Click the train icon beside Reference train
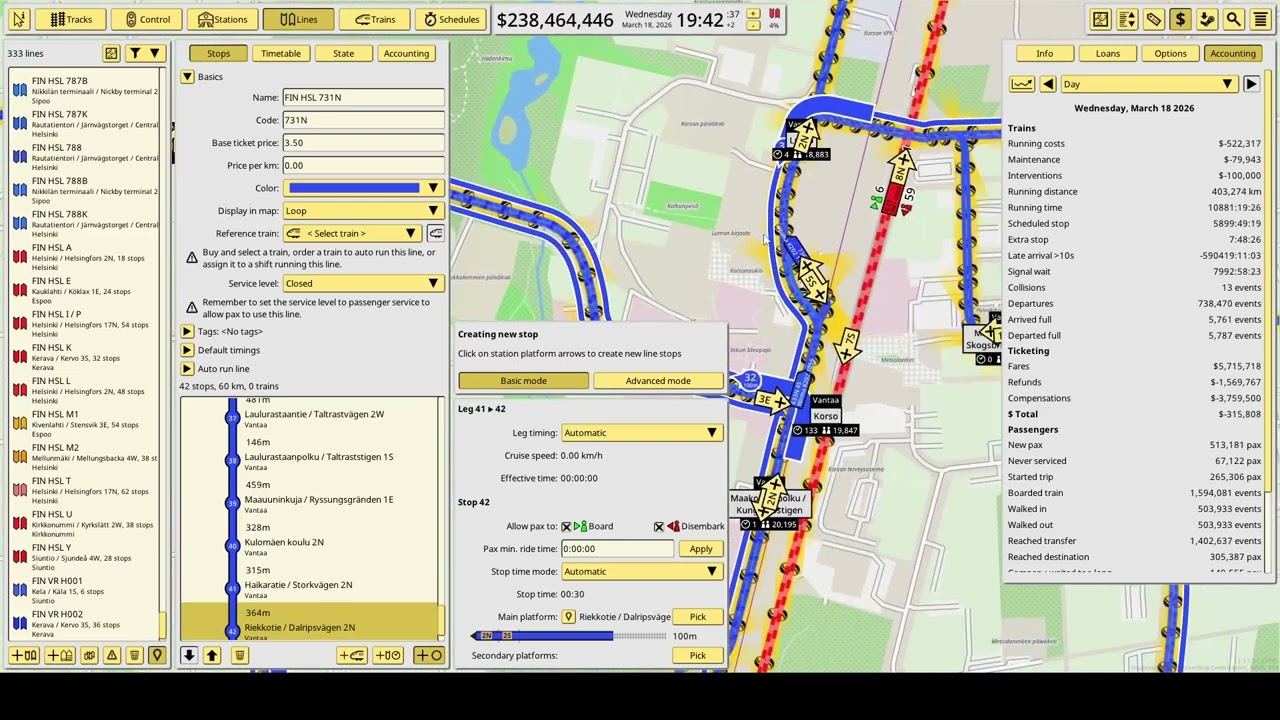 point(436,233)
